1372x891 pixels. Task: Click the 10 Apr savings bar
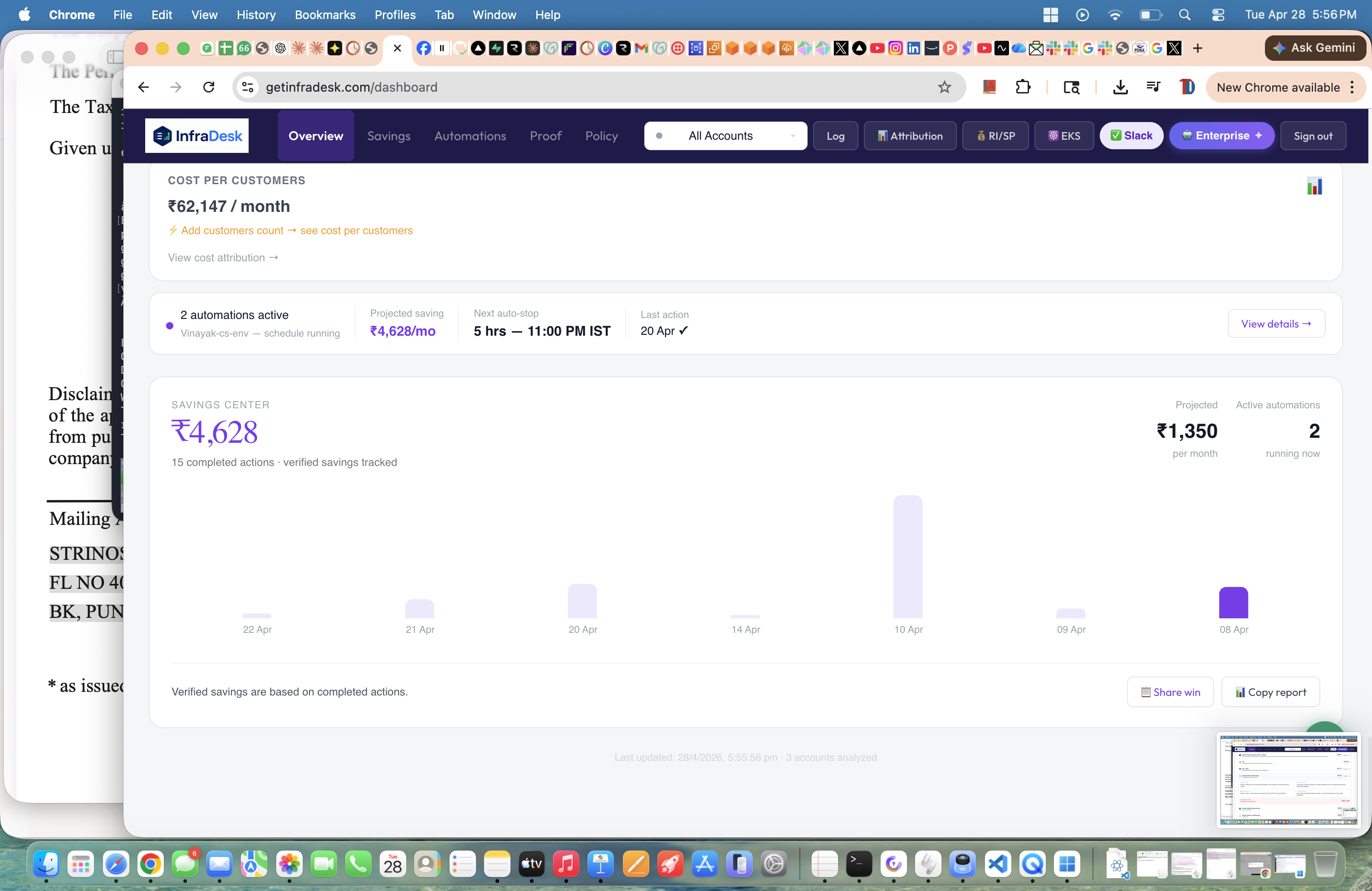(907, 557)
